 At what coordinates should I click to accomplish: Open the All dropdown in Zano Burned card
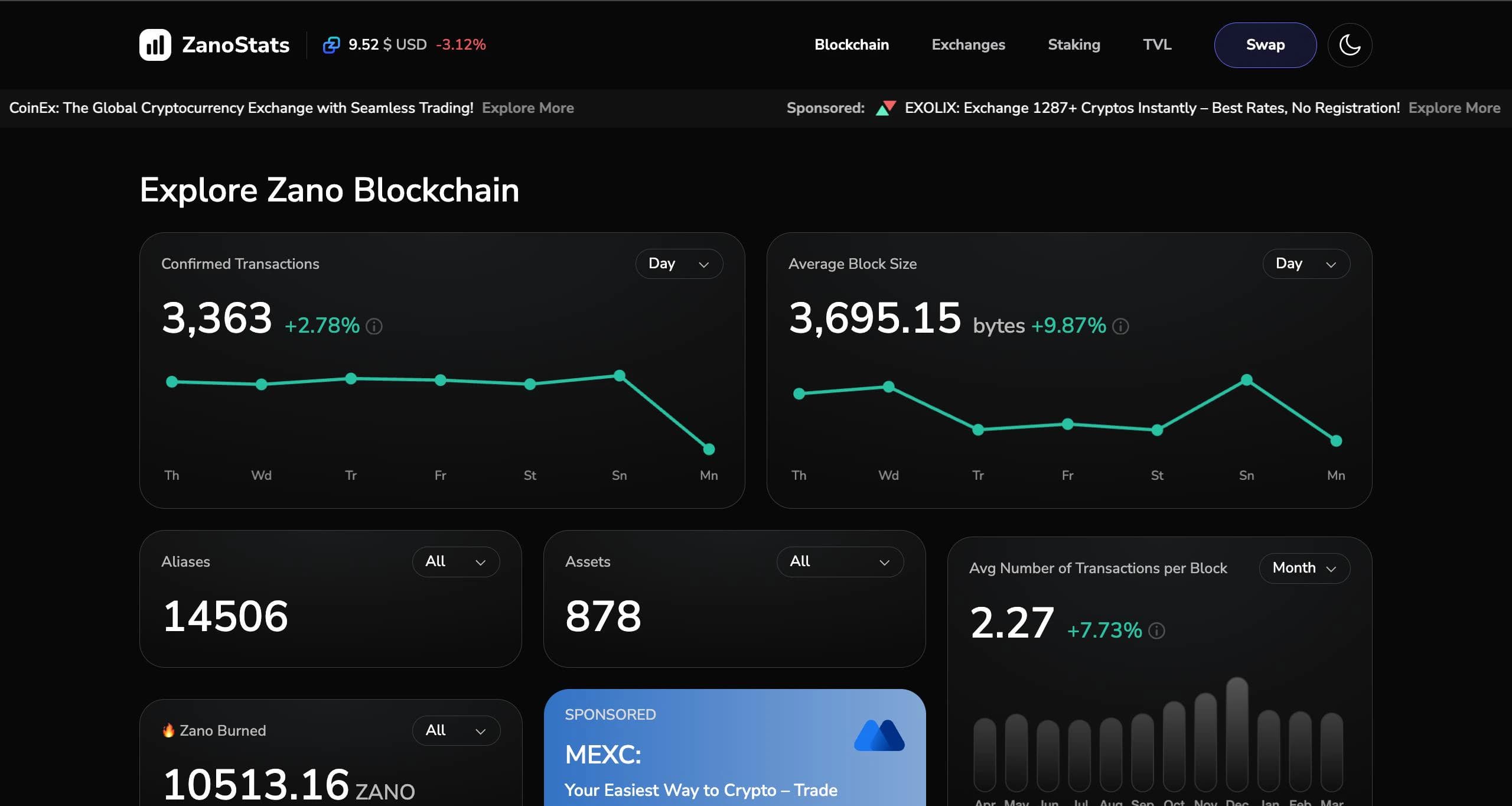click(x=456, y=730)
